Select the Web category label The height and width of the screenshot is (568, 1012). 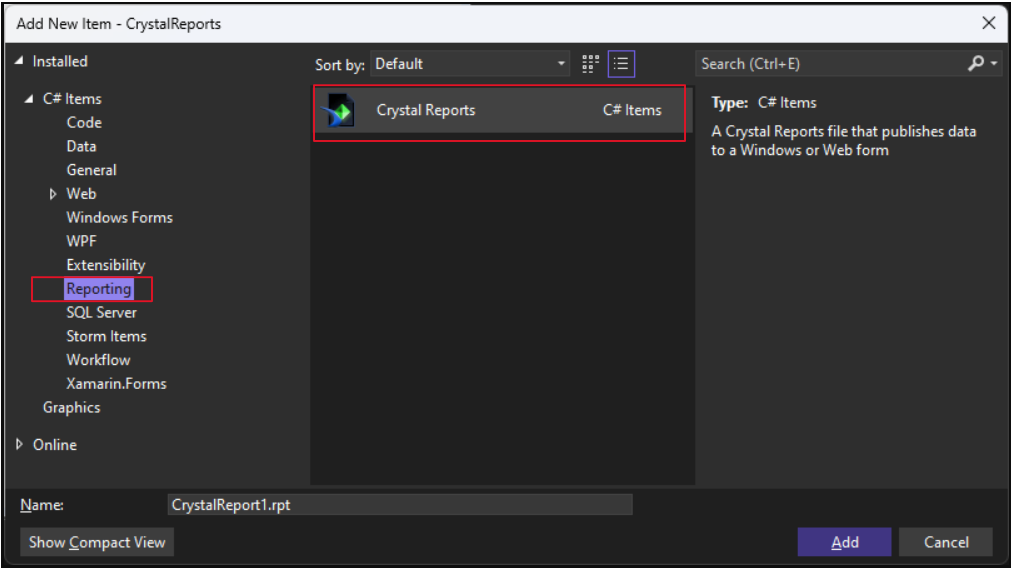coord(81,194)
